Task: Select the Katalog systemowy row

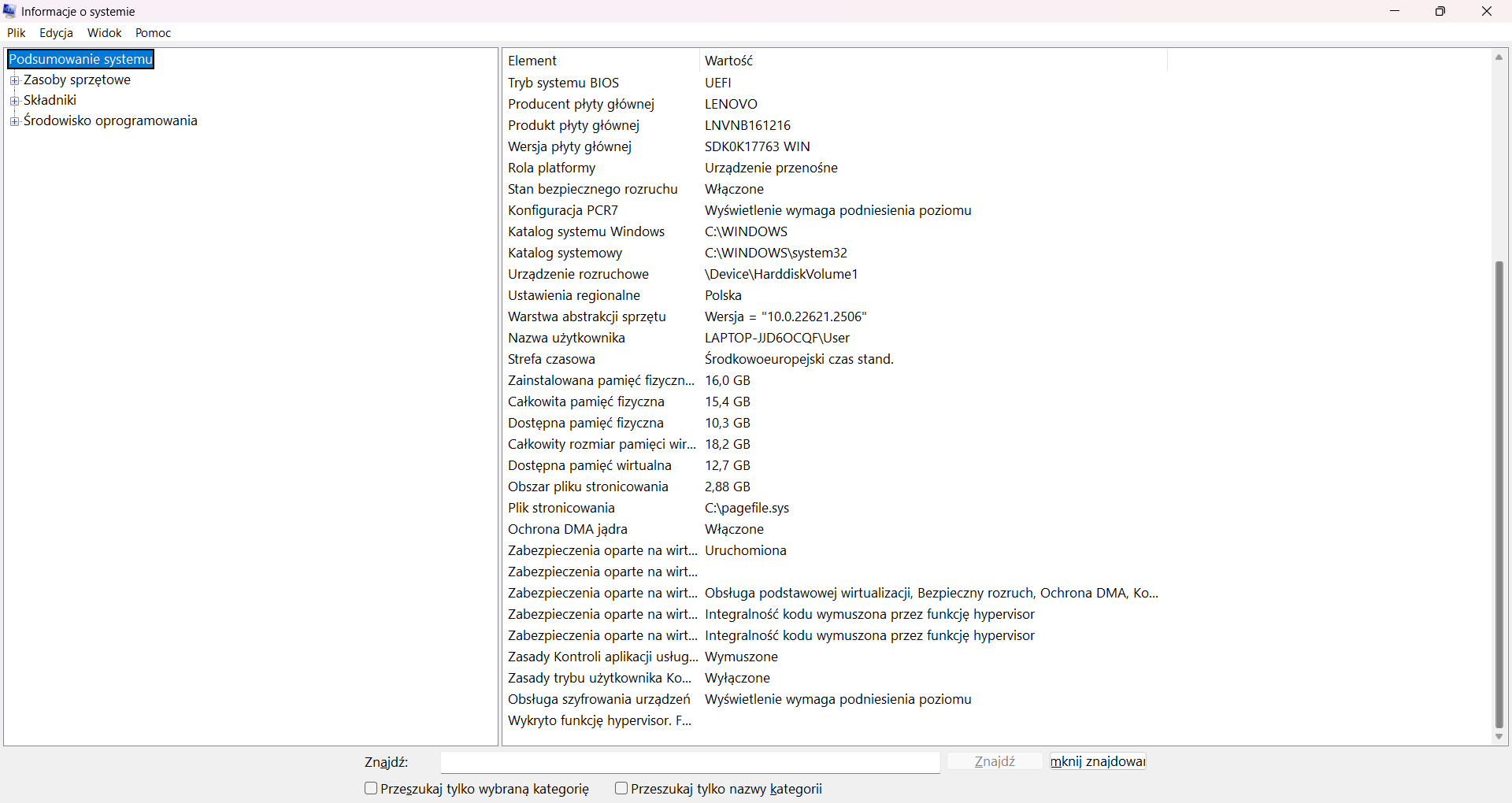Action: point(835,253)
